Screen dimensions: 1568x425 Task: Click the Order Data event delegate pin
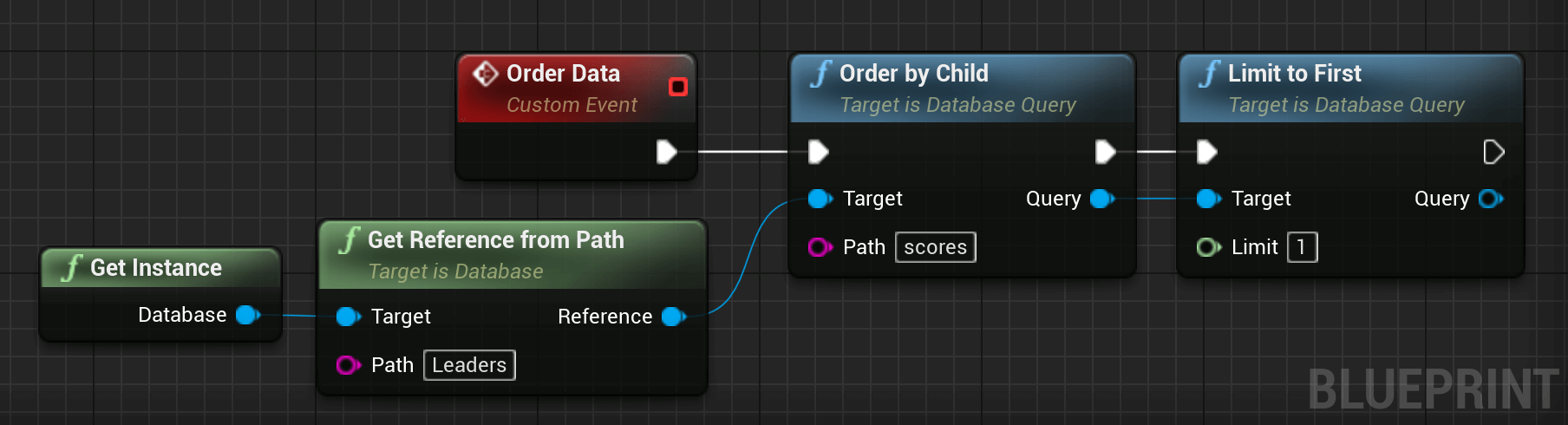(678, 87)
